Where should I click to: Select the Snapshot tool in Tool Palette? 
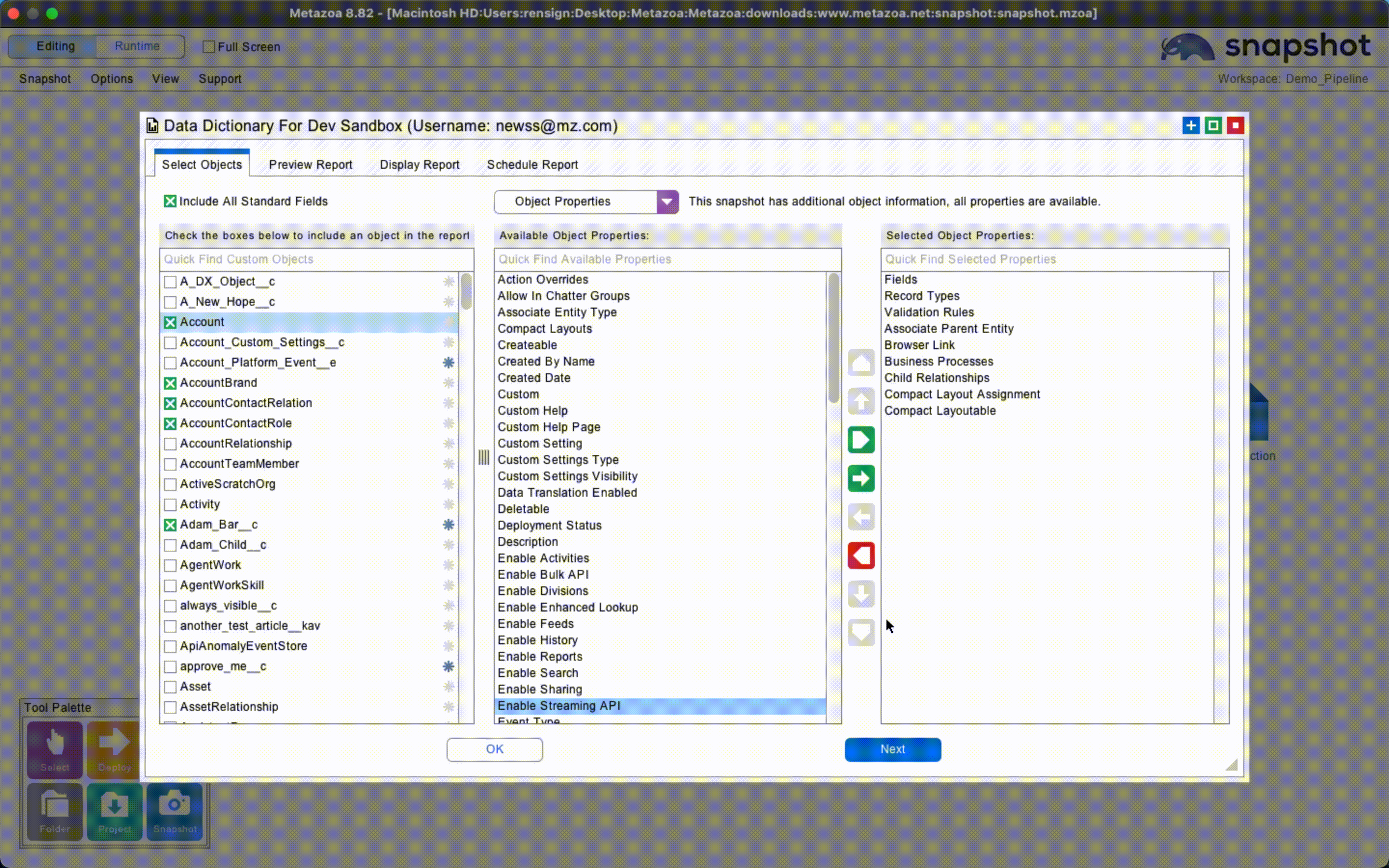175,811
